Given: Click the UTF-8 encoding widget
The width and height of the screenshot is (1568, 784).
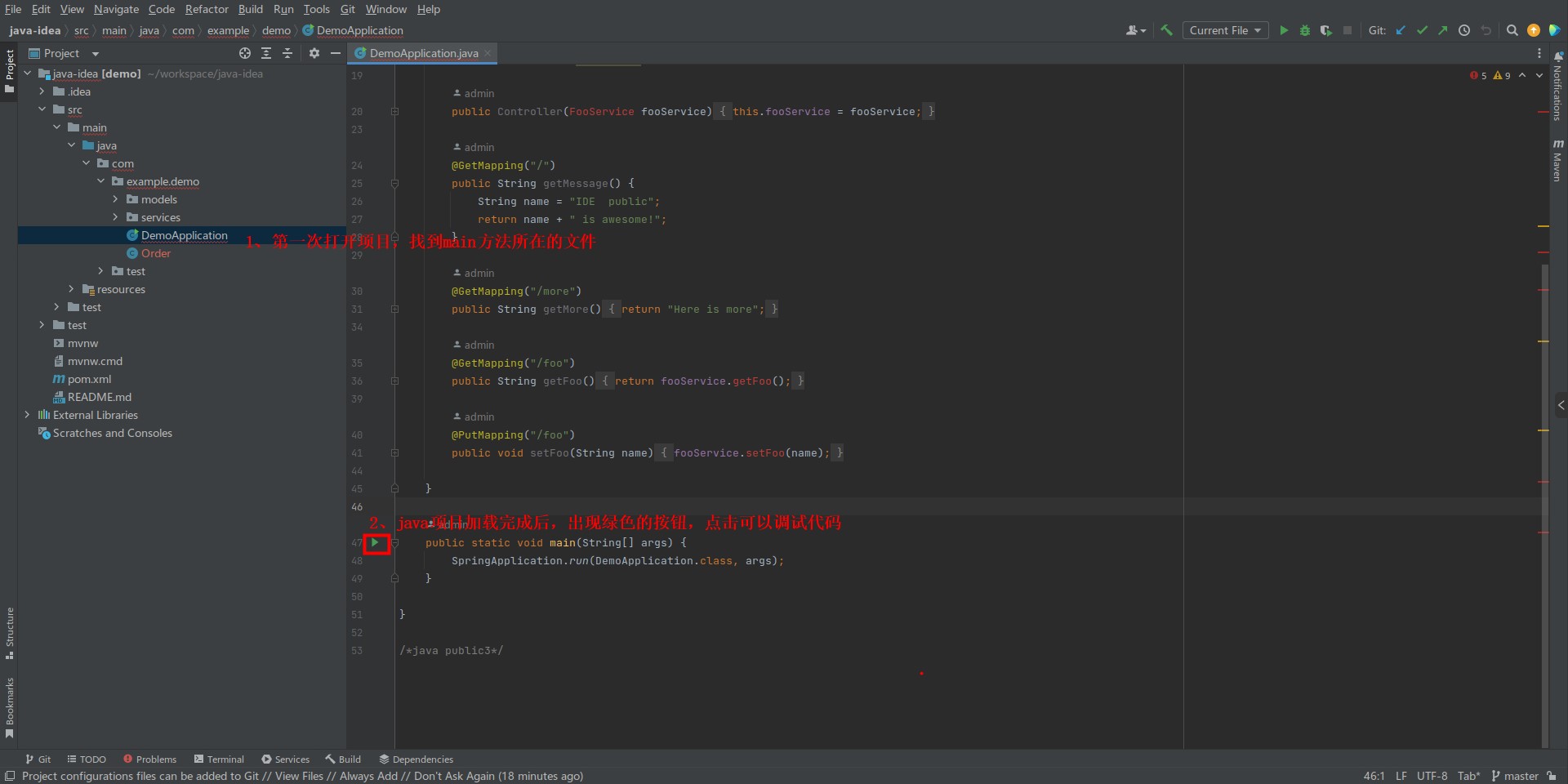Looking at the screenshot, I should (x=1432, y=776).
